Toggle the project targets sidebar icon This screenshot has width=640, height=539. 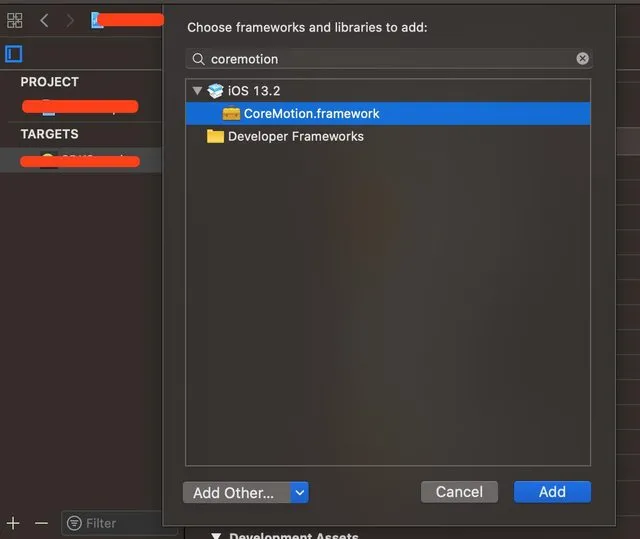tap(13, 54)
